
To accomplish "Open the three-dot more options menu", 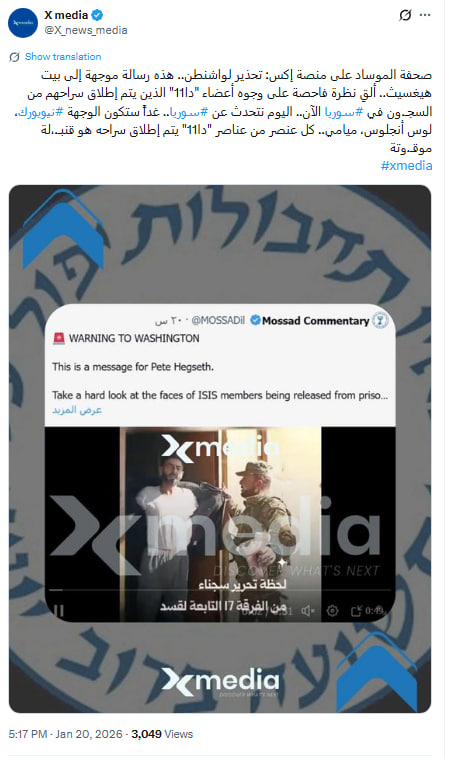I will point(425,15).
